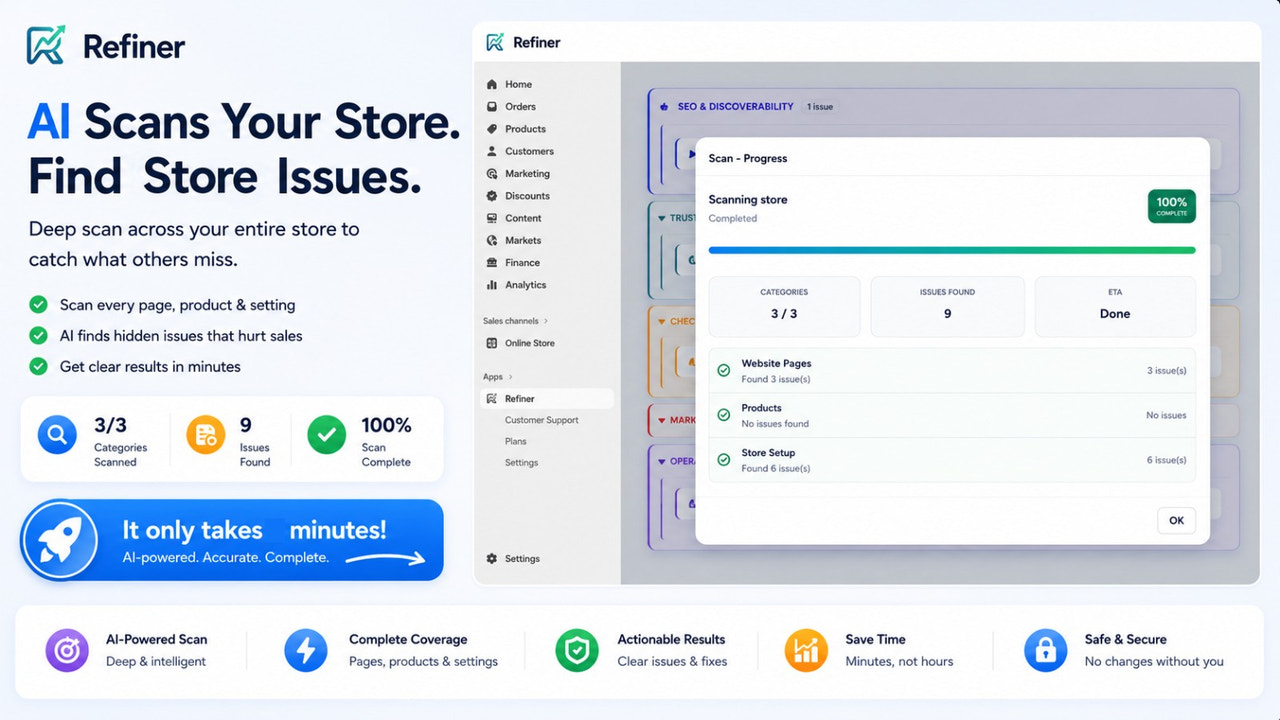Click the rocket icon on the blue banner
The width and height of the screenshot is (1280, 720).
coord(60,541)
